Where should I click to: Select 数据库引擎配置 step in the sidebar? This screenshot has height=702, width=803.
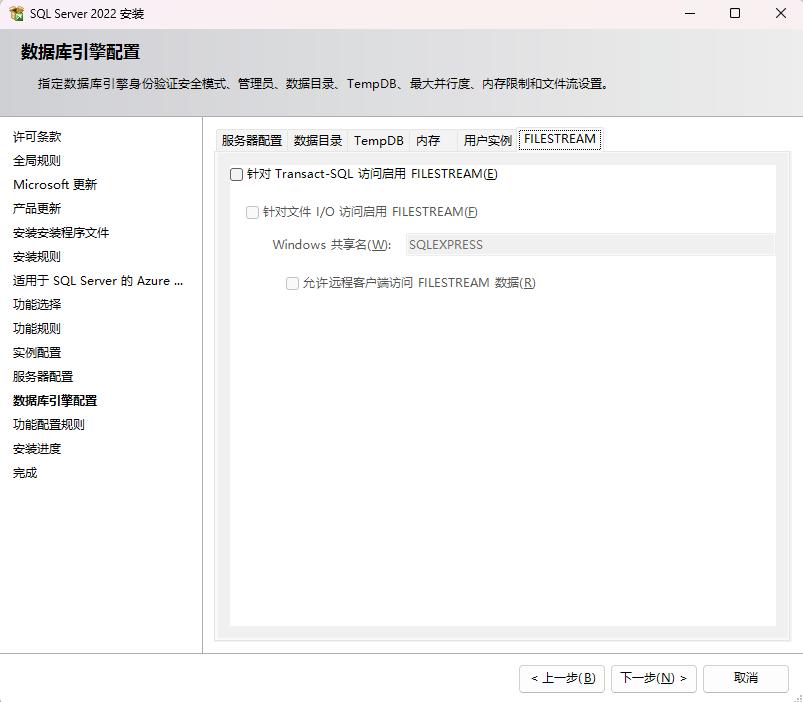point(55,401)
